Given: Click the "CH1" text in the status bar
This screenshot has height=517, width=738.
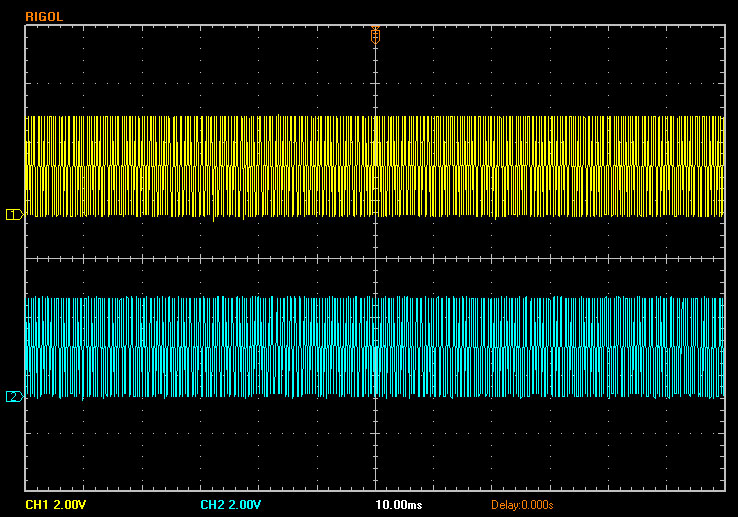Looking at the screenshot, I should pos(38,505).
